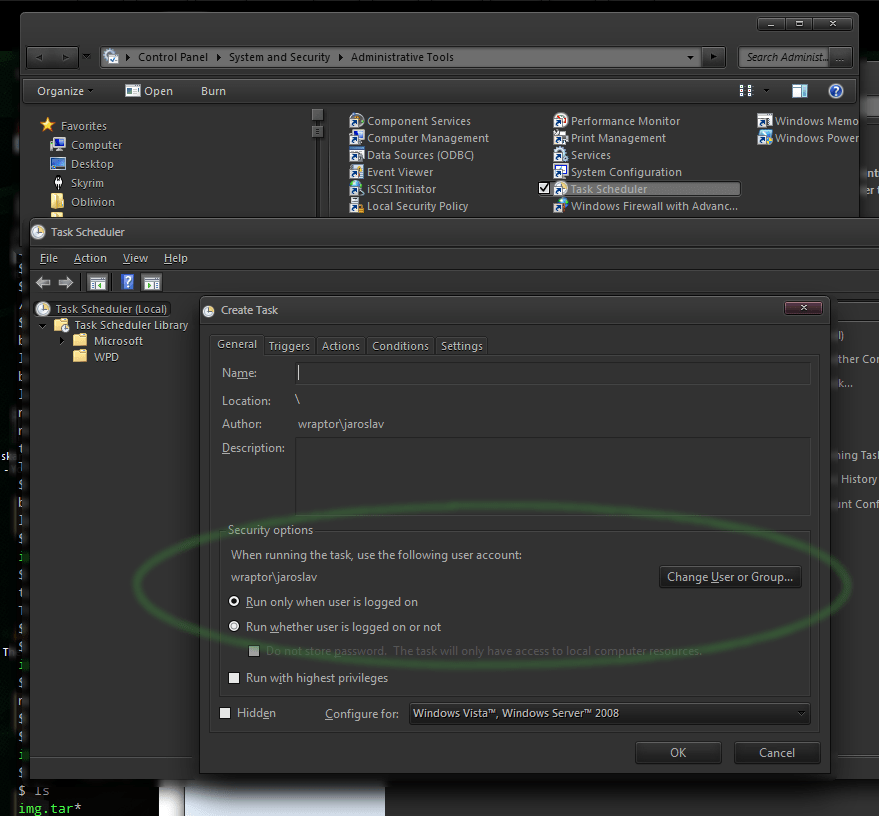Click Task Scheduler toolbar help icon
The height and width of the screenshot is (816, 879).
[128, 282]
